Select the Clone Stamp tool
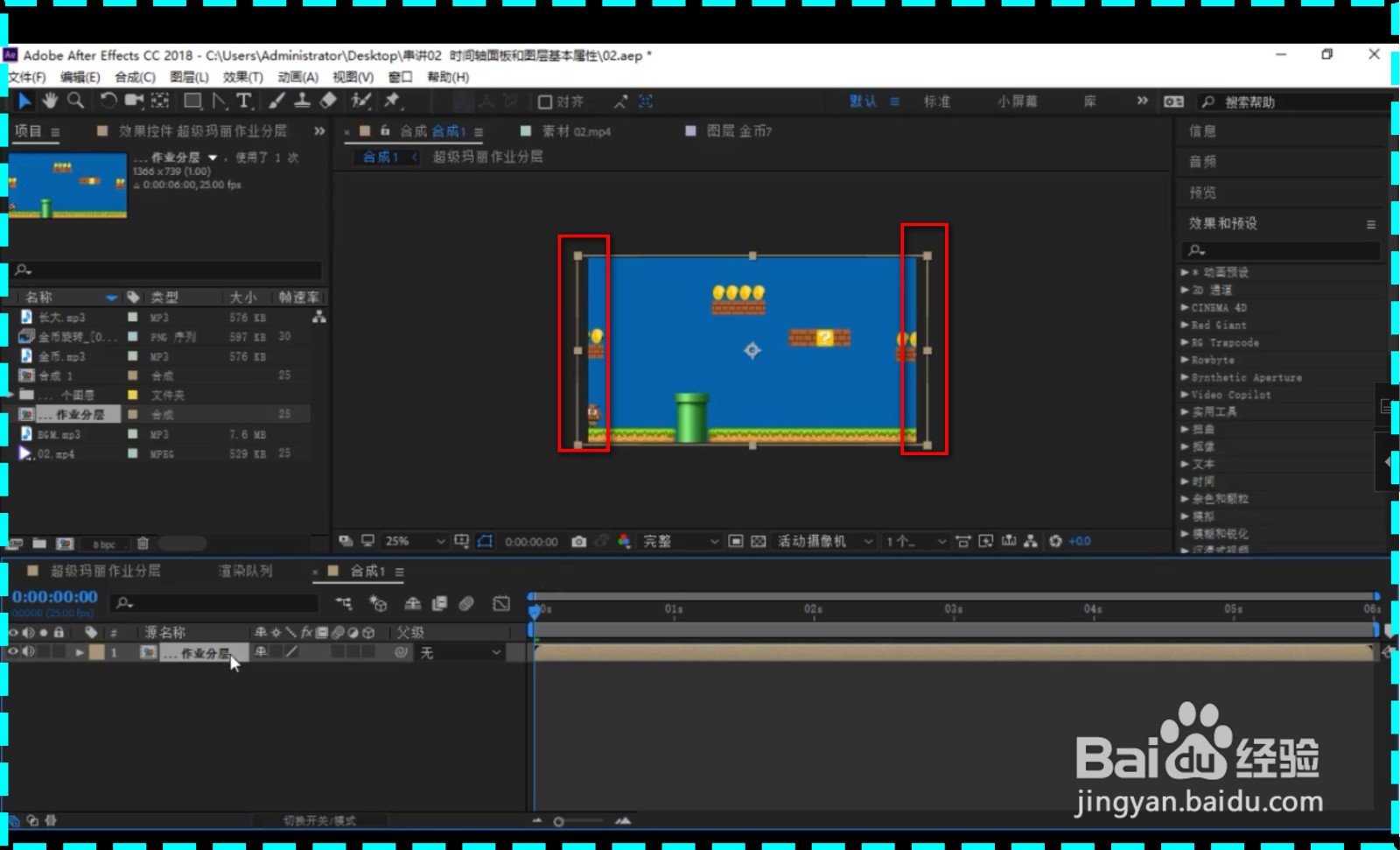The height and width of the screenshot is (850, 1400). [x=302, y=102]
